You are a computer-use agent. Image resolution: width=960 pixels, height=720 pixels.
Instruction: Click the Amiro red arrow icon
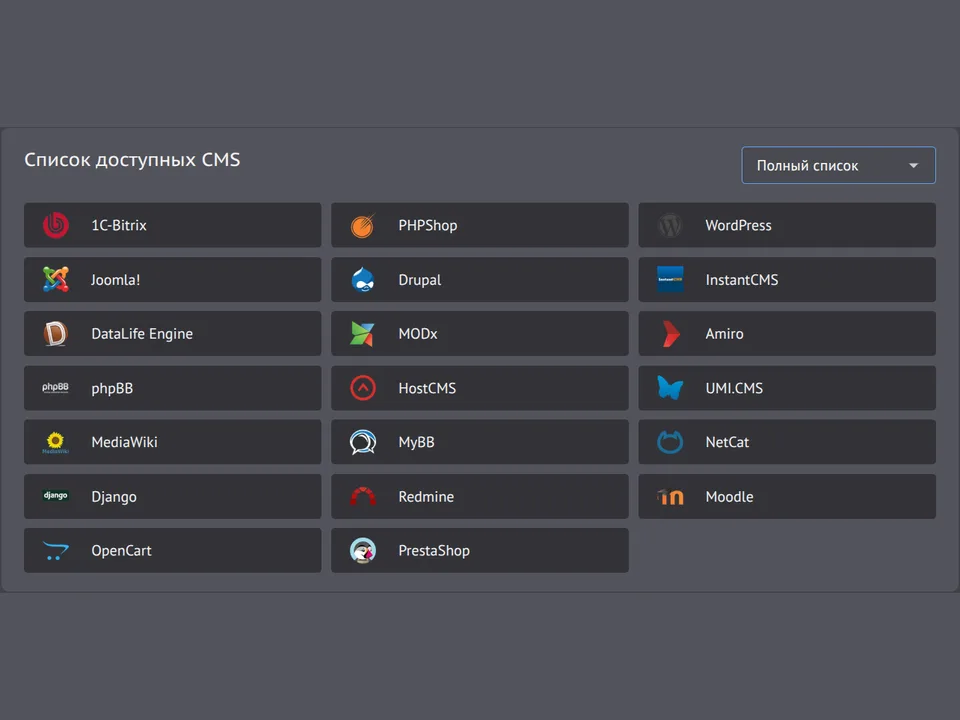pos(671,334)
